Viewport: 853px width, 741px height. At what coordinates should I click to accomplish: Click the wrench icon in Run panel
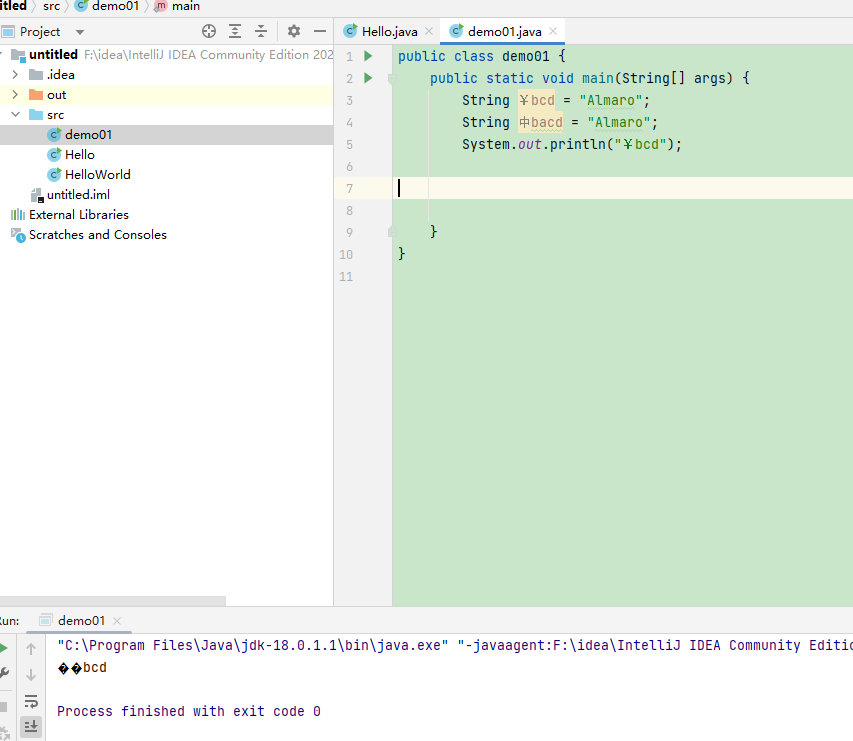click(4, 674)
